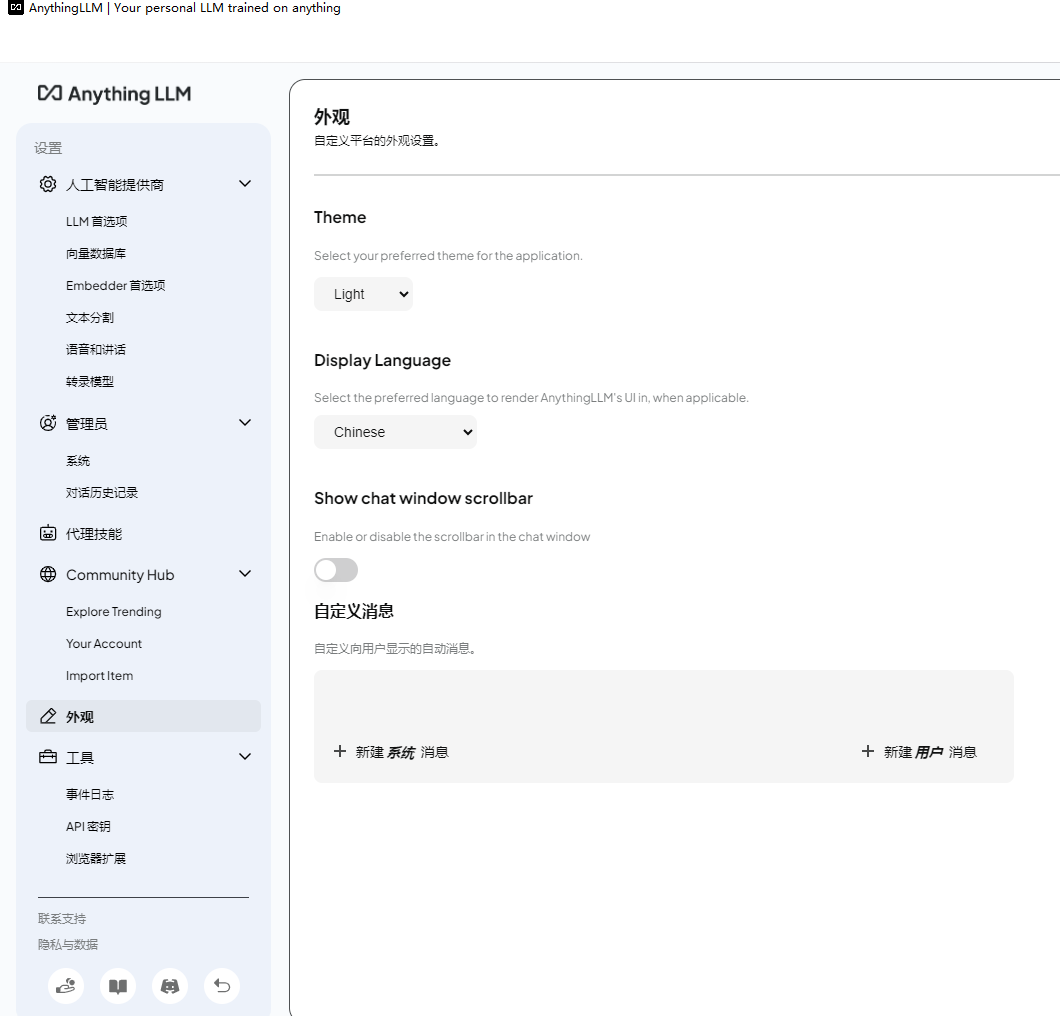Click the 设置 label atop sidebar

(x=48, y=148)
